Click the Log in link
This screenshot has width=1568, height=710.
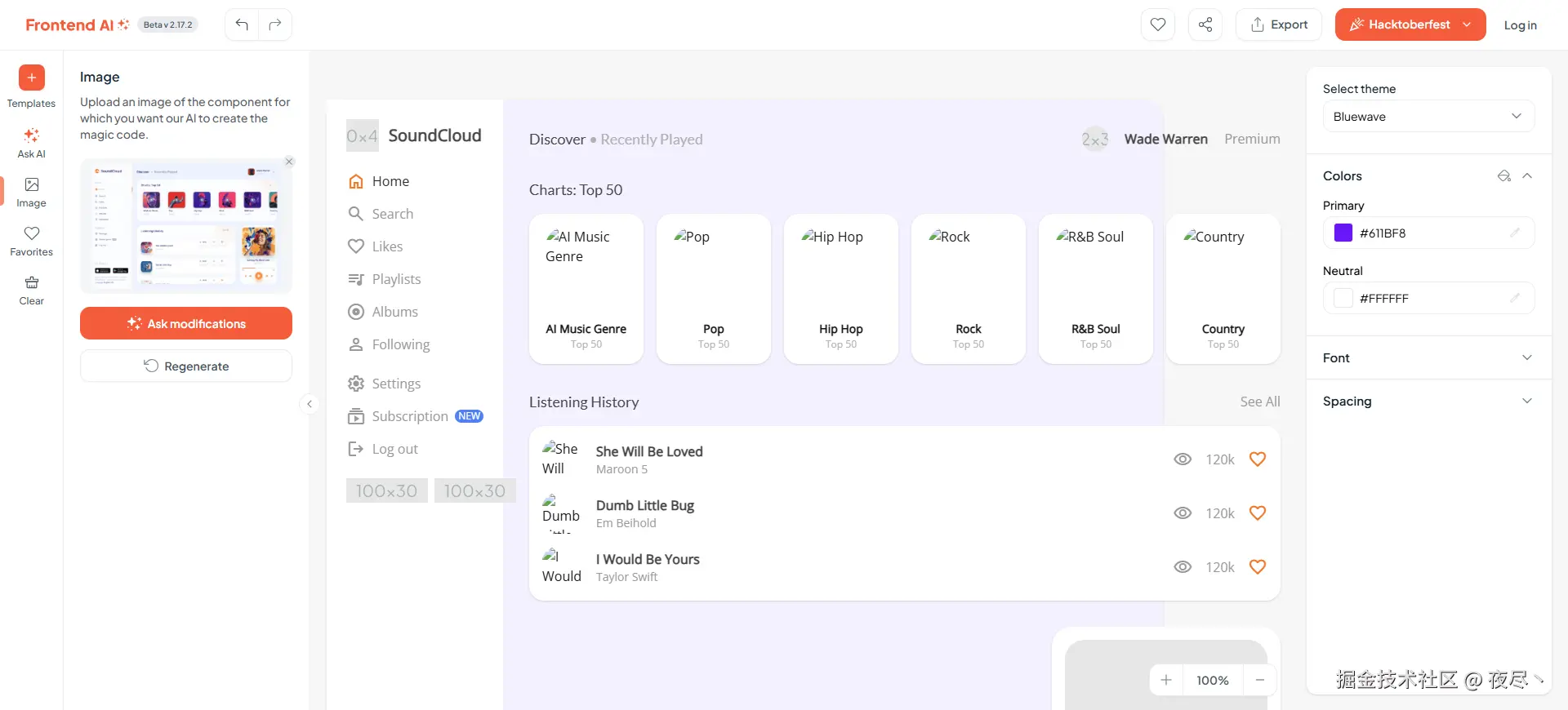1520,24
